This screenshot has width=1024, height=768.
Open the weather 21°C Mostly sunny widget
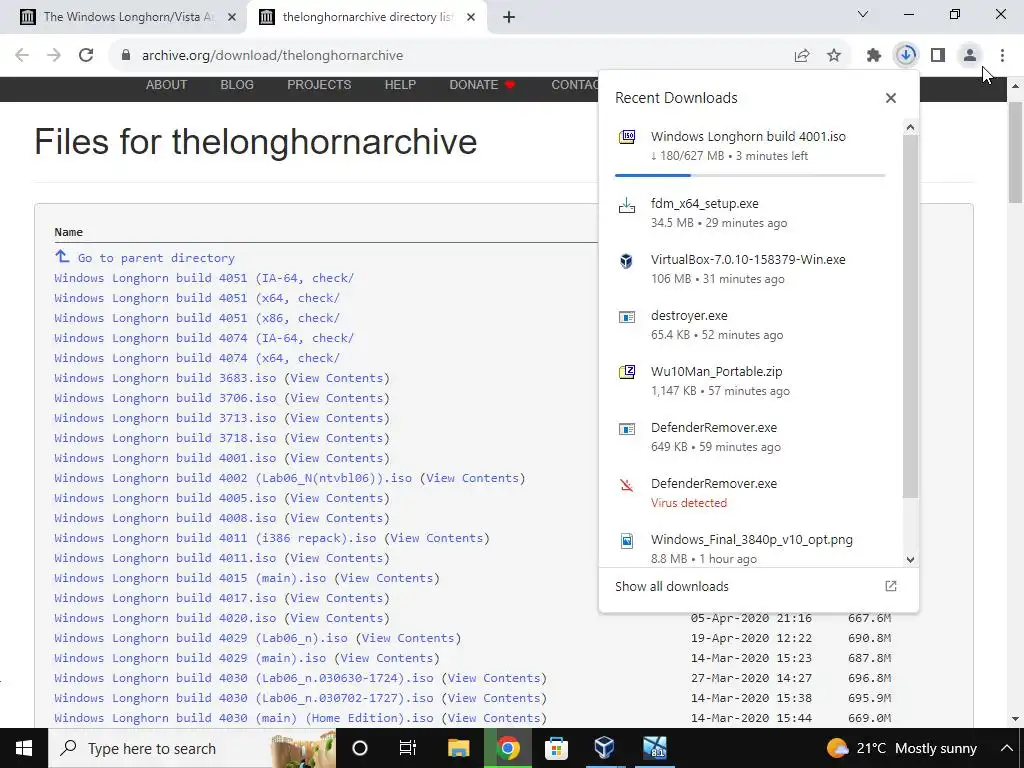click(x=902, y=748)
